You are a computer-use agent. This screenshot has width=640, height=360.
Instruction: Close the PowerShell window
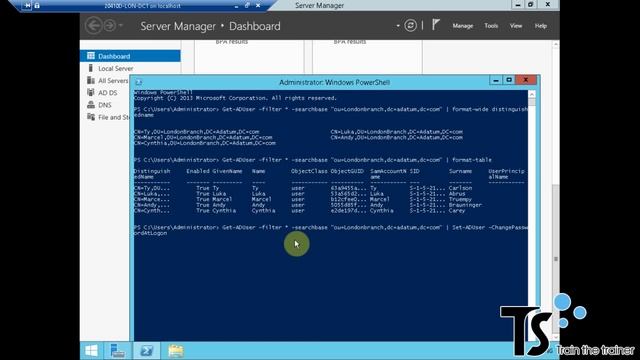tap(526, 80)
